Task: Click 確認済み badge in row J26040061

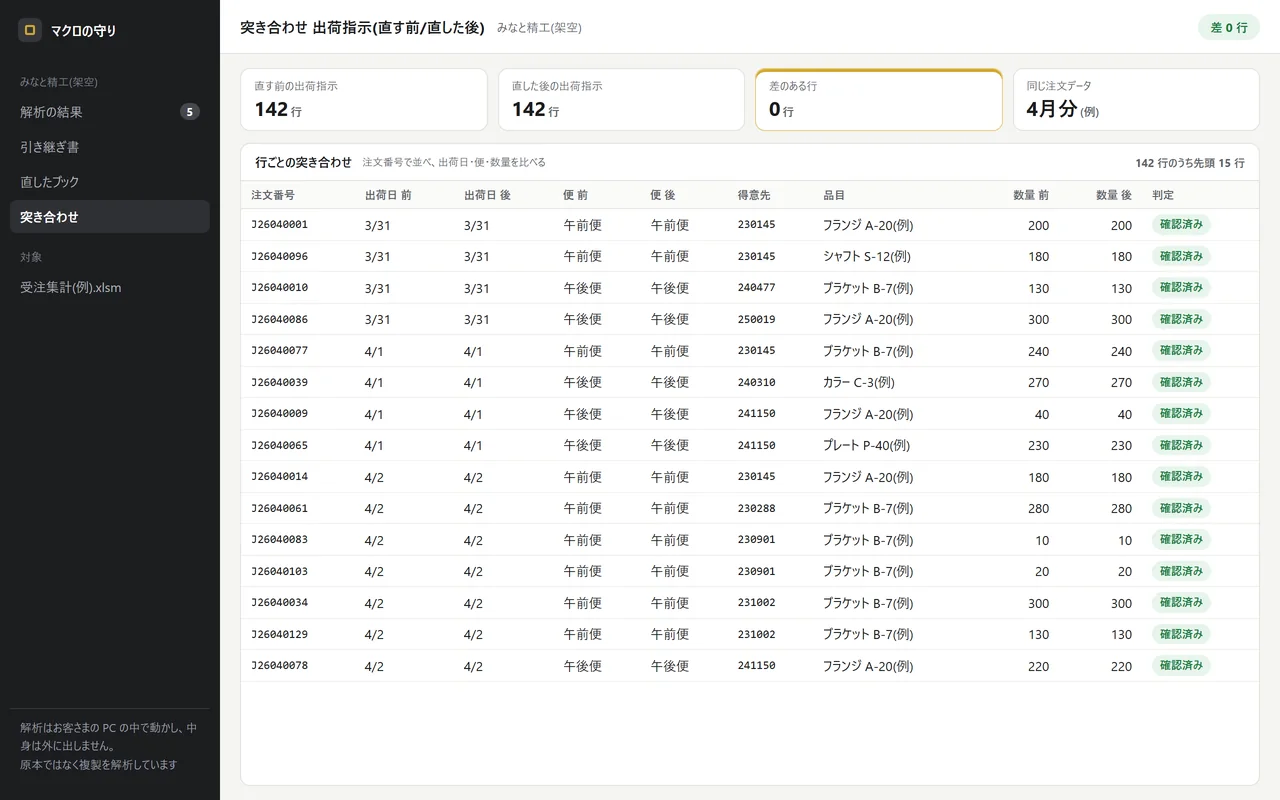Action: 1181,508
